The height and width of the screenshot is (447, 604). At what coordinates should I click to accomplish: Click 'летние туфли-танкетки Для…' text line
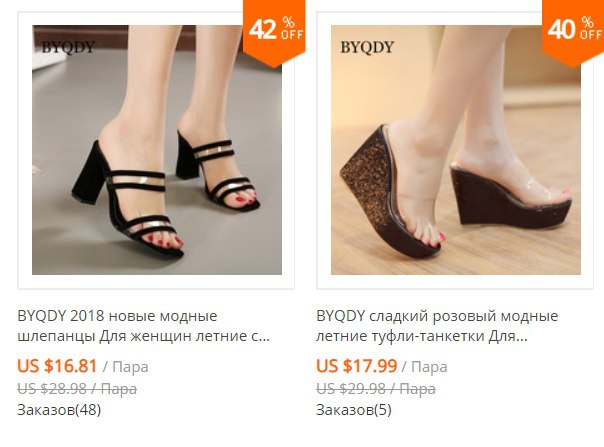tap(422, 336)
